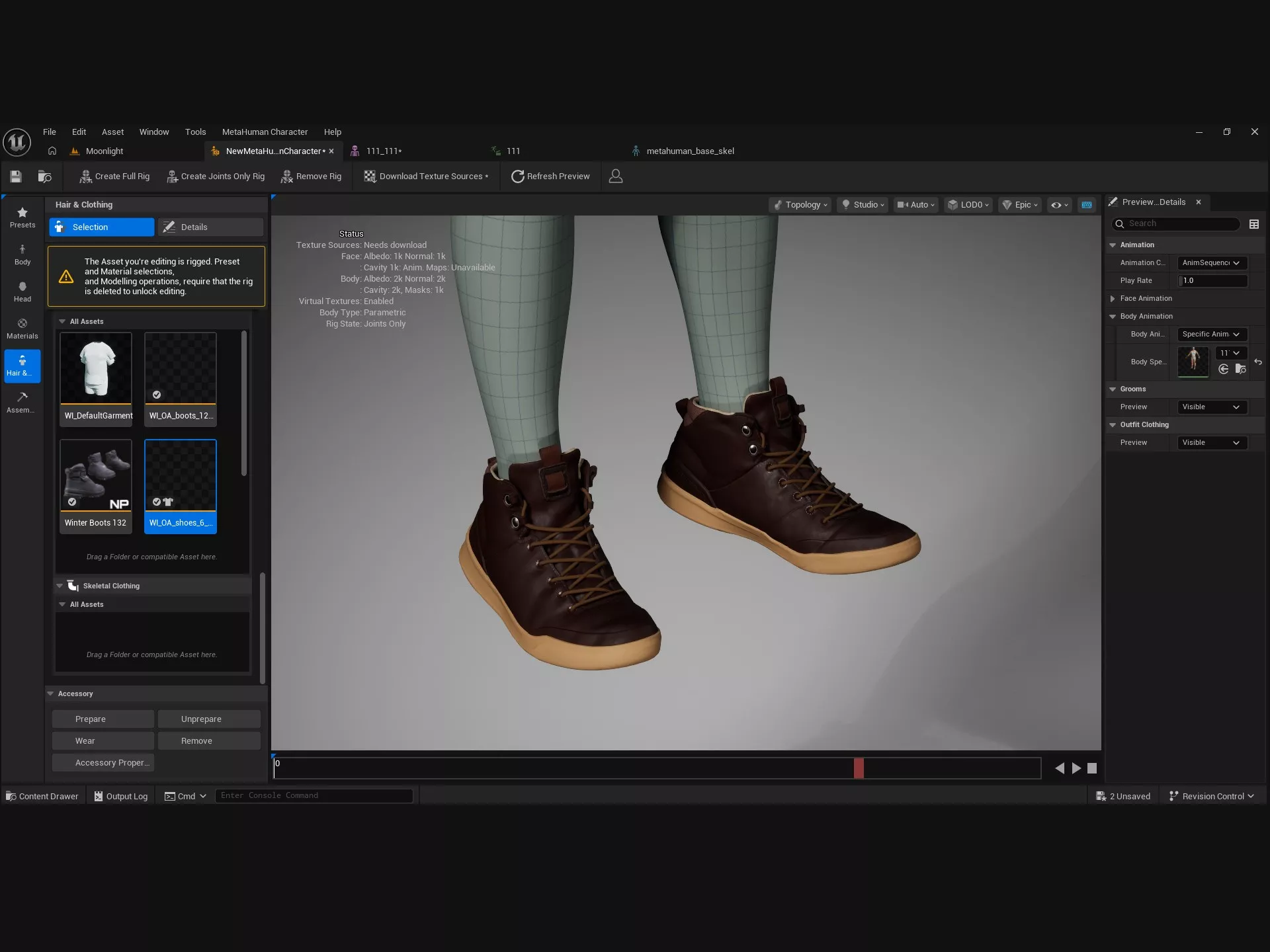1270x952 pixels.
Task: Collapse the Skeletal Clothing section
Action: 60,586
